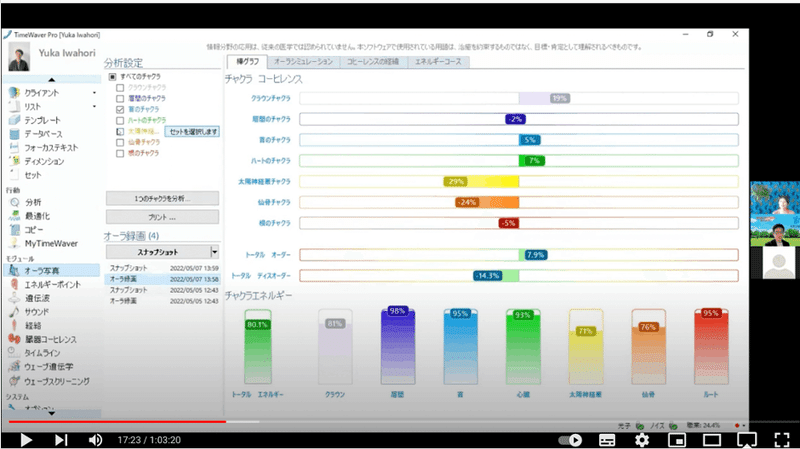Toggle YouTube subtitles icon
This screenshot has height=449, width=800.
point(607,440)
